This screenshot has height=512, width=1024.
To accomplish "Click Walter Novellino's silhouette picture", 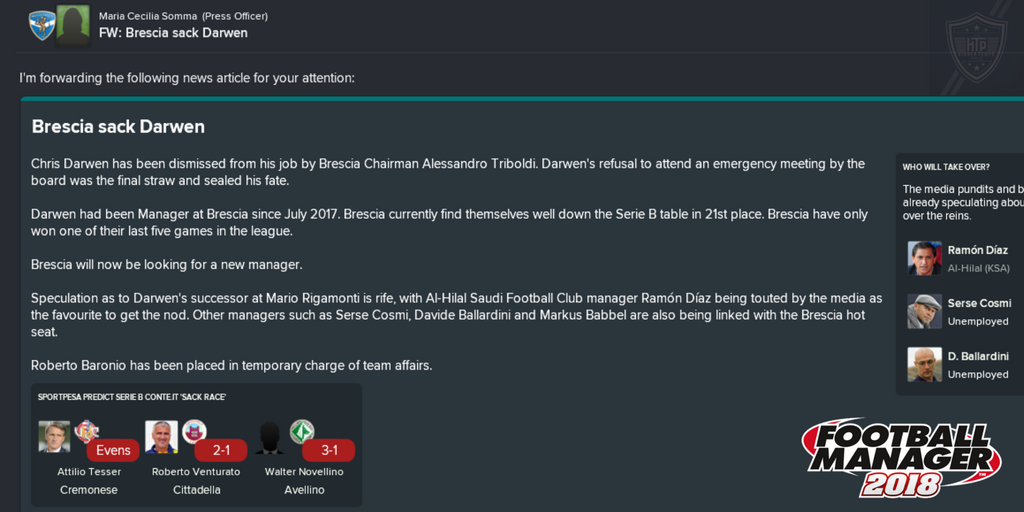I will (269, 437).
